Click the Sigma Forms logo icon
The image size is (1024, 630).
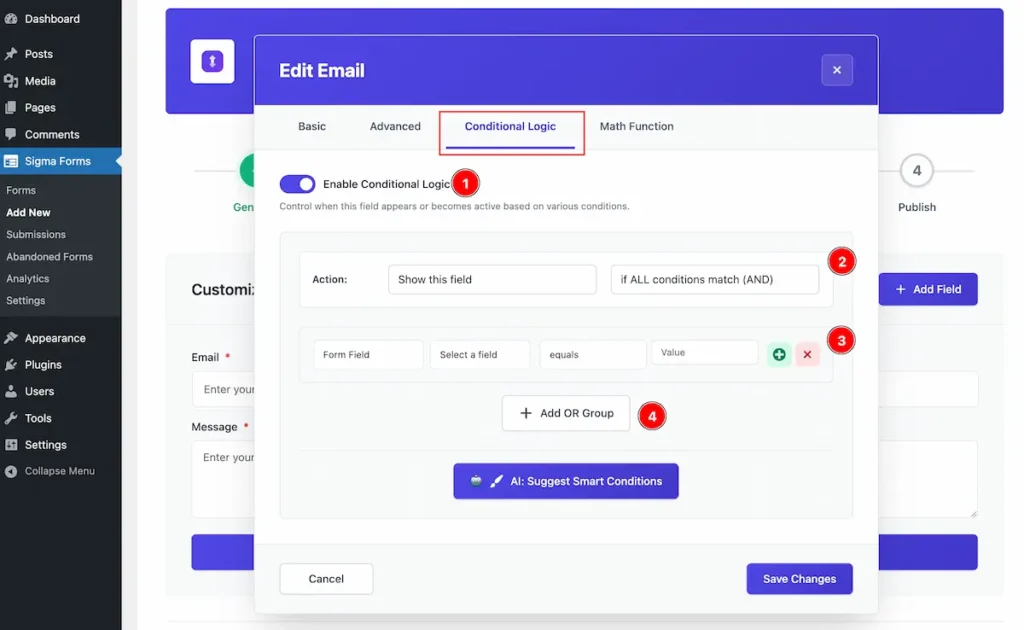point(212,61)
